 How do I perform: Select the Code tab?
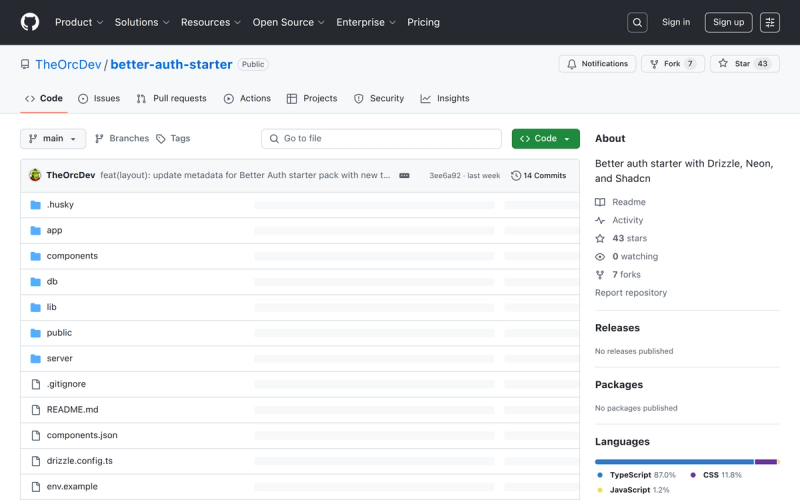point(44,98)
